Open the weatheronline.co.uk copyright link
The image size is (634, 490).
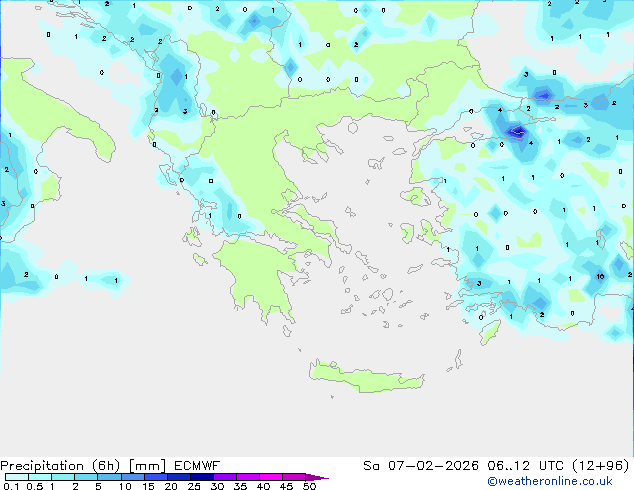(549, 481)
